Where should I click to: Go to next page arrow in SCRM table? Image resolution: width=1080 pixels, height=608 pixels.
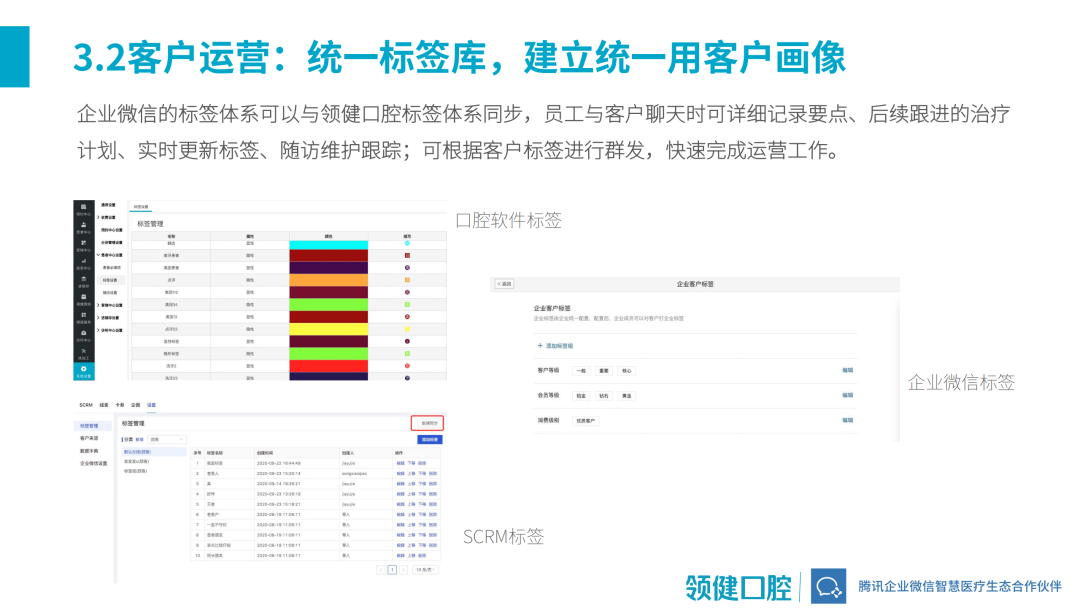[x=404, y=569]
